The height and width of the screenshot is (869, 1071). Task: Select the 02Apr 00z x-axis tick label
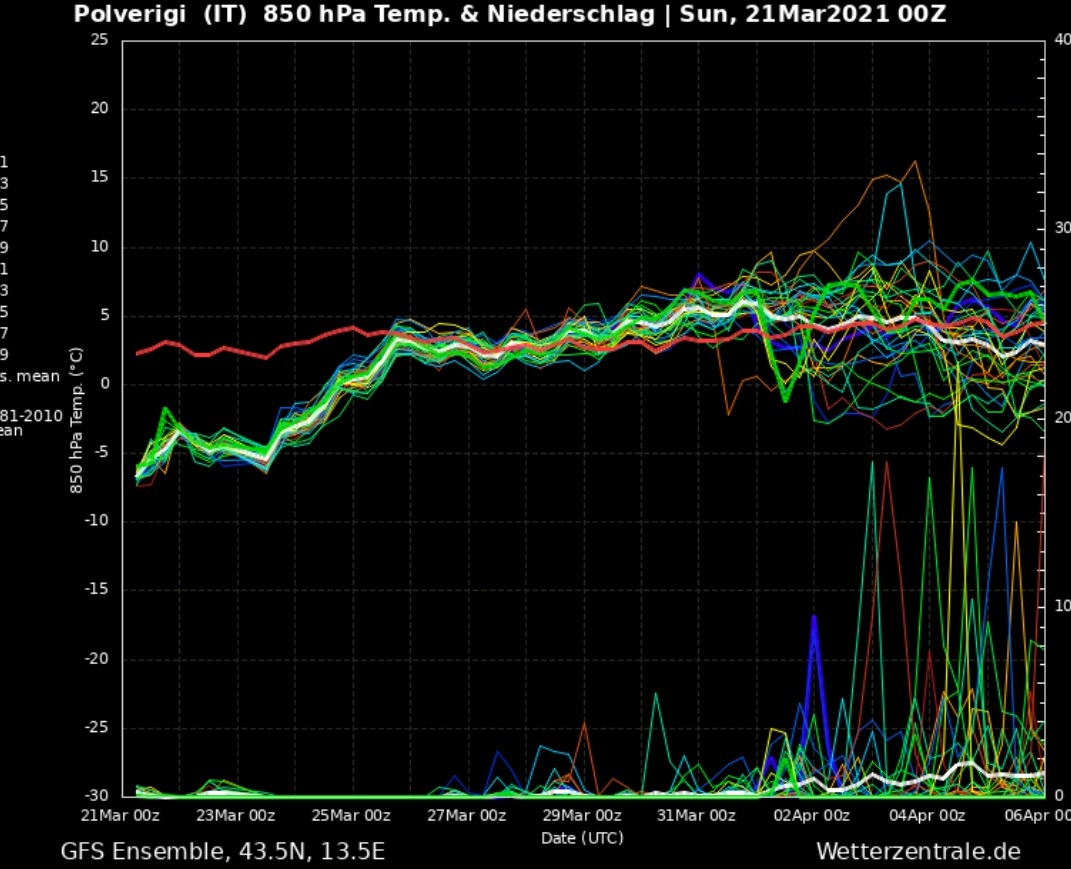(812, 815)
